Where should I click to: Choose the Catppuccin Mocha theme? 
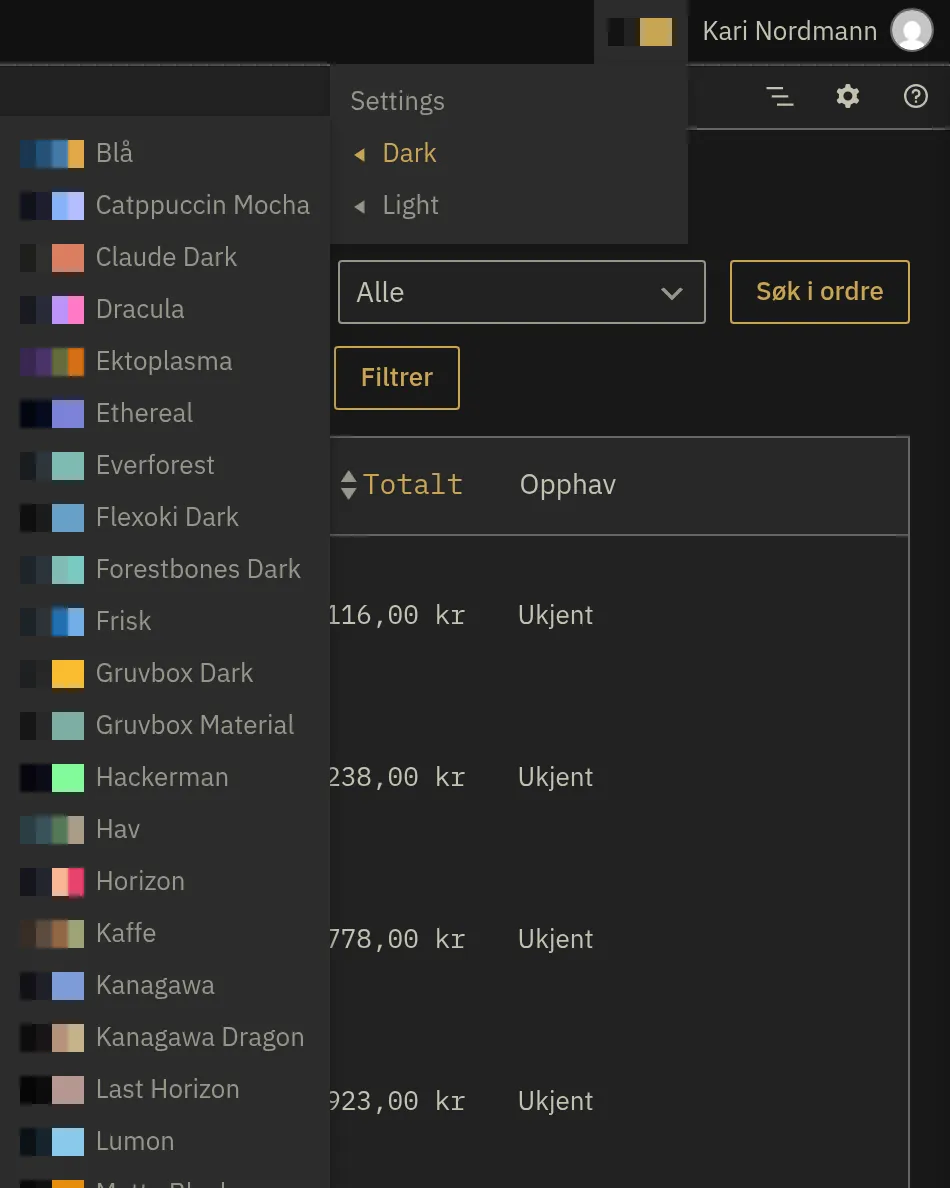[164, 205]
